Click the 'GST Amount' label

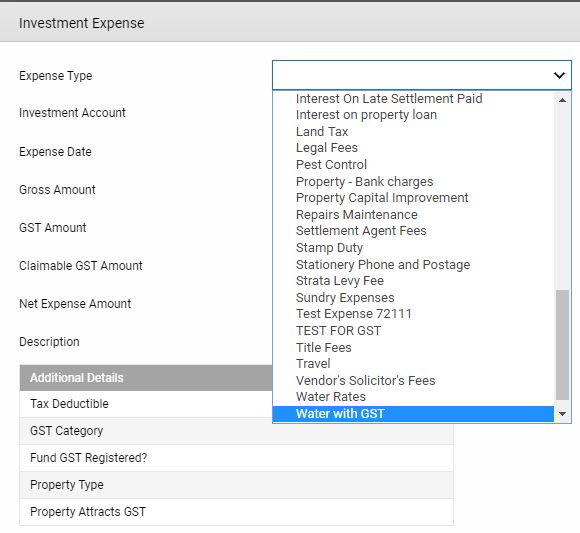point(53,228)
